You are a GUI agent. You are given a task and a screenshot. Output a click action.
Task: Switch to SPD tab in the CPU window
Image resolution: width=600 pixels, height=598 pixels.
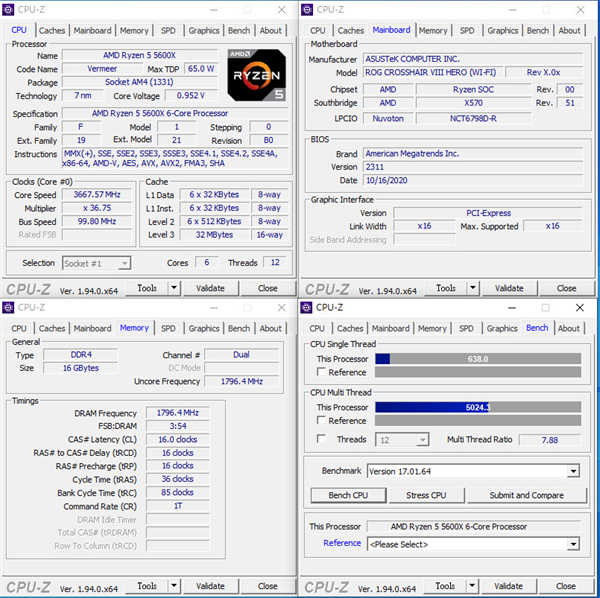click(x=168, y=31)
